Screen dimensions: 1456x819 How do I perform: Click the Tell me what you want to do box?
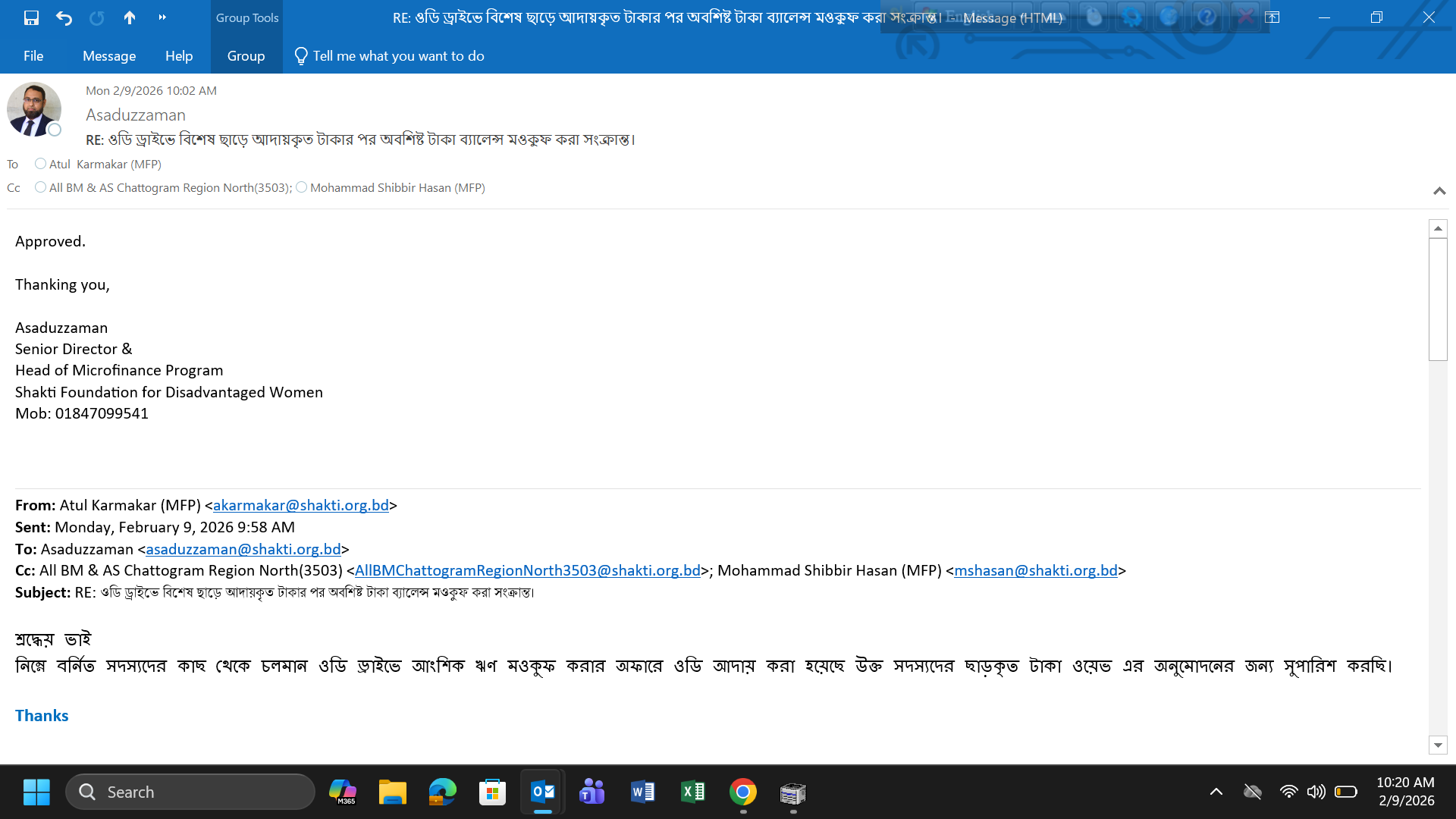398,56
